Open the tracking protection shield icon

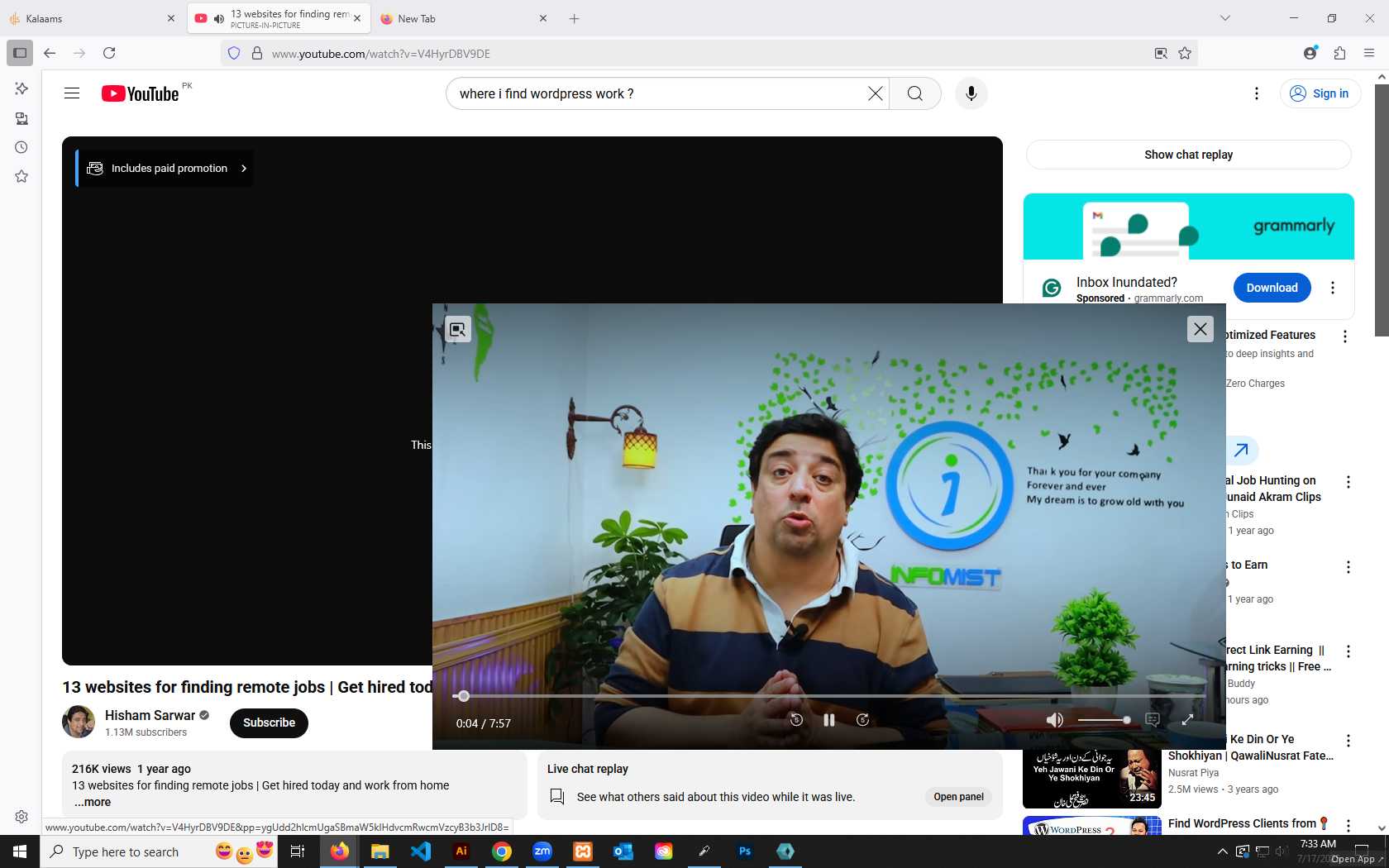(234, 53)
